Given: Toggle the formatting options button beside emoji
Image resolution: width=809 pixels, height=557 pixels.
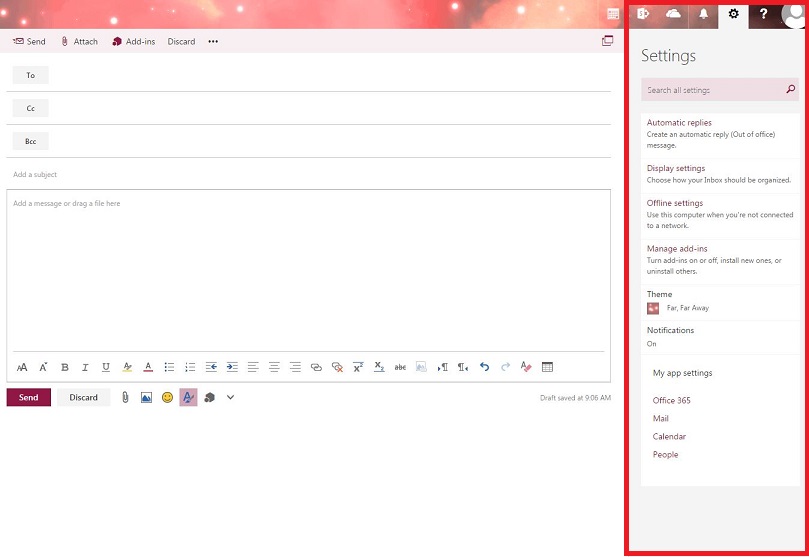Looking at the screenshot, I should coord(188,397).
